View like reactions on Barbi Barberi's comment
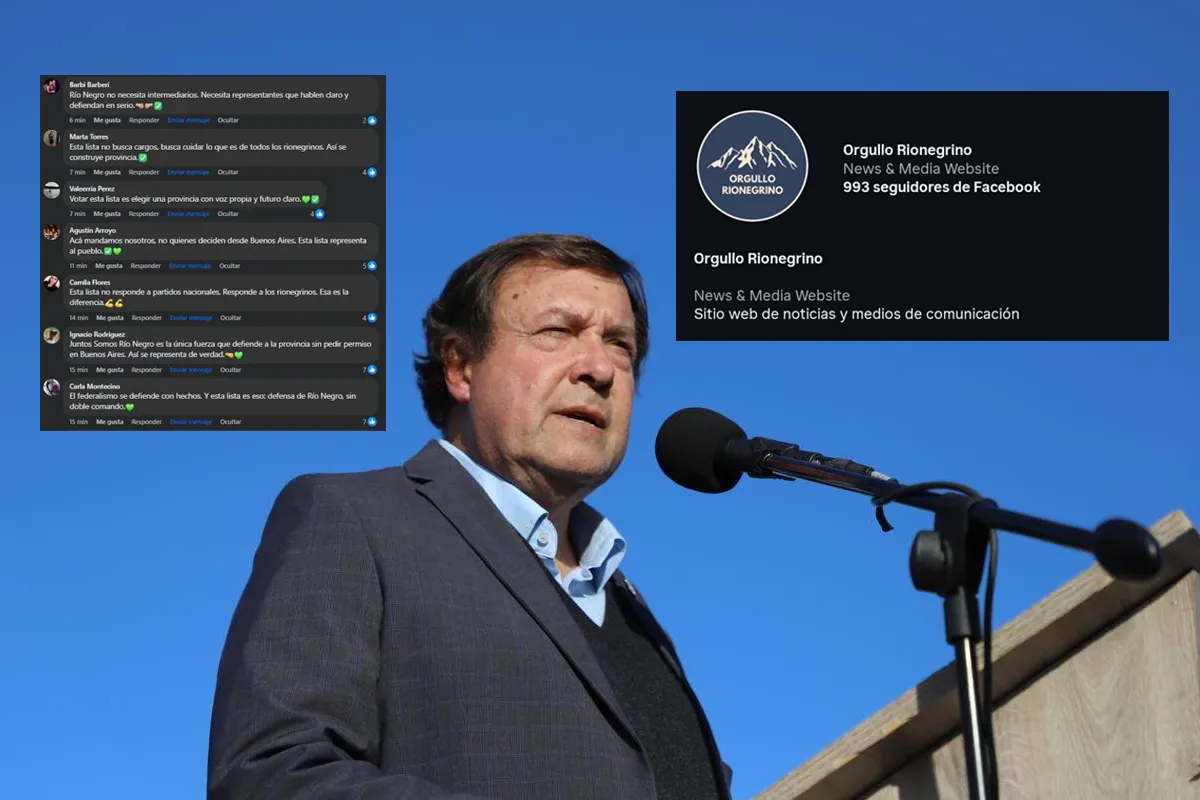The height and width of the screenshot is (800, 1200). [369, 120]
